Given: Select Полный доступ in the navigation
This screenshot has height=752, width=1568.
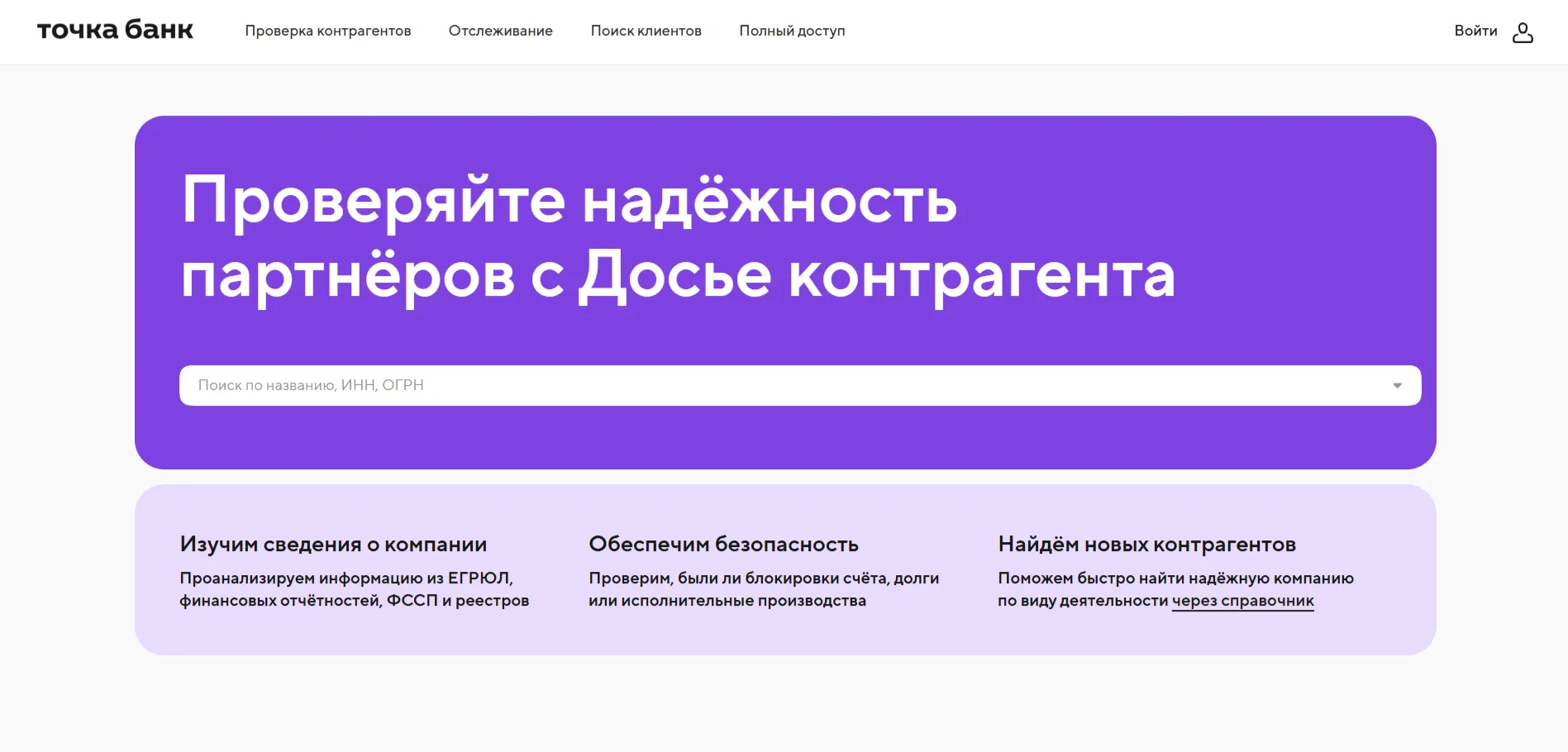Looking at the screenshot, I should click(x=792, y=31).
